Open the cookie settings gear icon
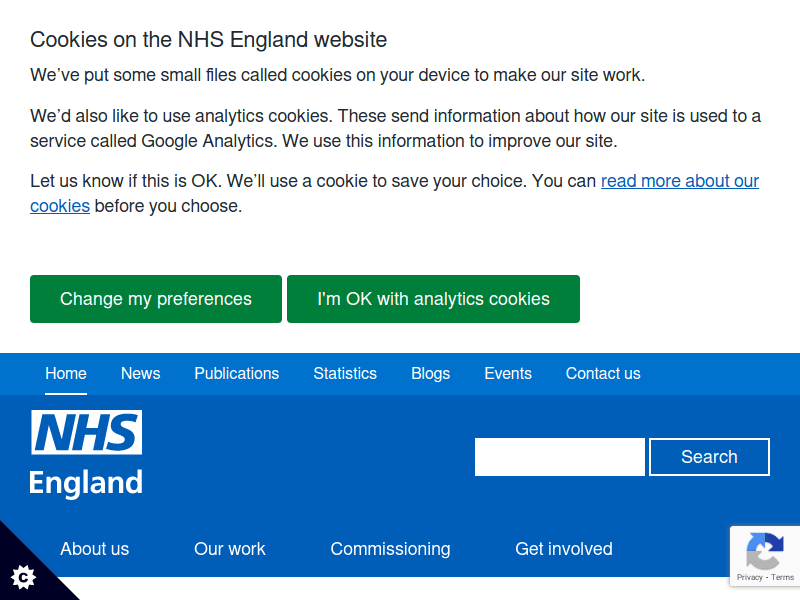The height and width of the screenshot is (600, 800). (23, 576)
